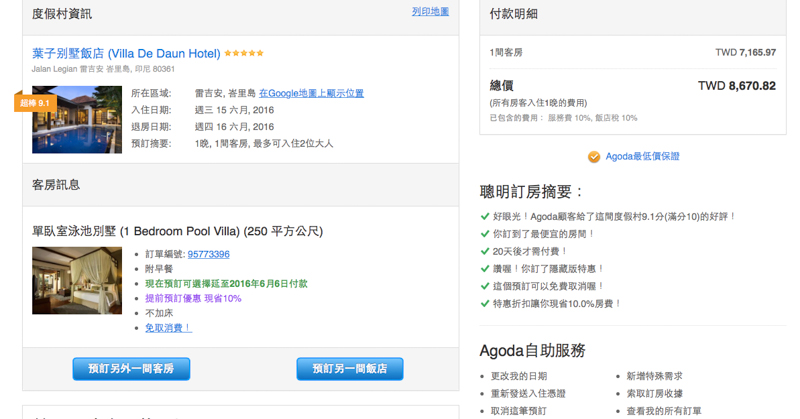The image size is (800, 419).
Task: Click the 預訂另外一間客房 button
Action: pos(131,368)
